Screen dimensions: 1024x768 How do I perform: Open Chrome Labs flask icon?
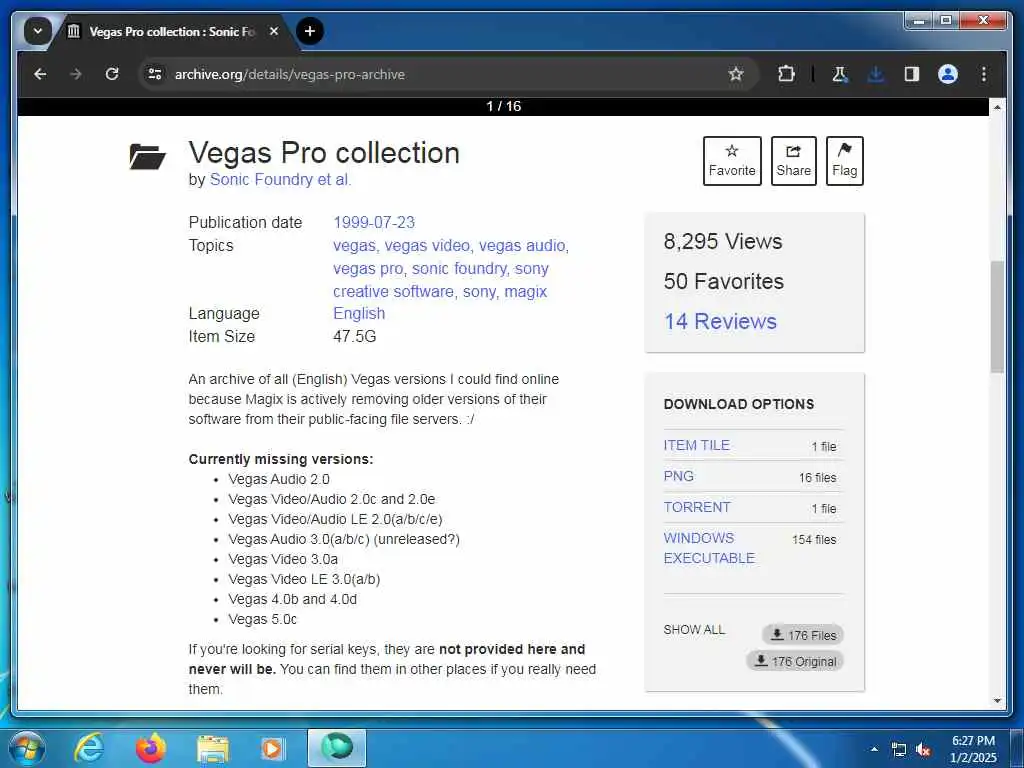pos(840,74)
